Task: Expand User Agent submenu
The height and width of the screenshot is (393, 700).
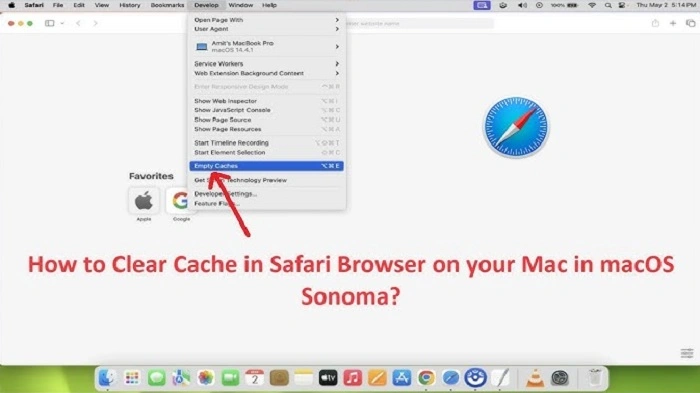Action: coord(267,29)
